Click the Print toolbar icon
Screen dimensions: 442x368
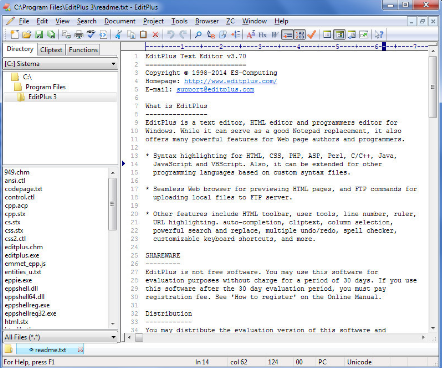pyautogui.click(x=79, y=34)
